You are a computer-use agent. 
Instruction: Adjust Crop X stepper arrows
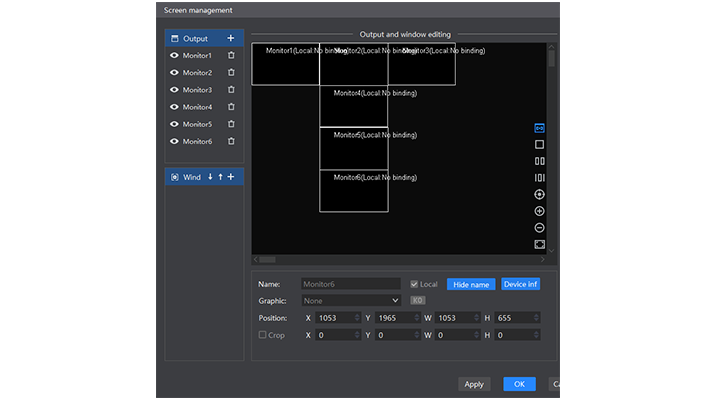(x=357, y=335)
